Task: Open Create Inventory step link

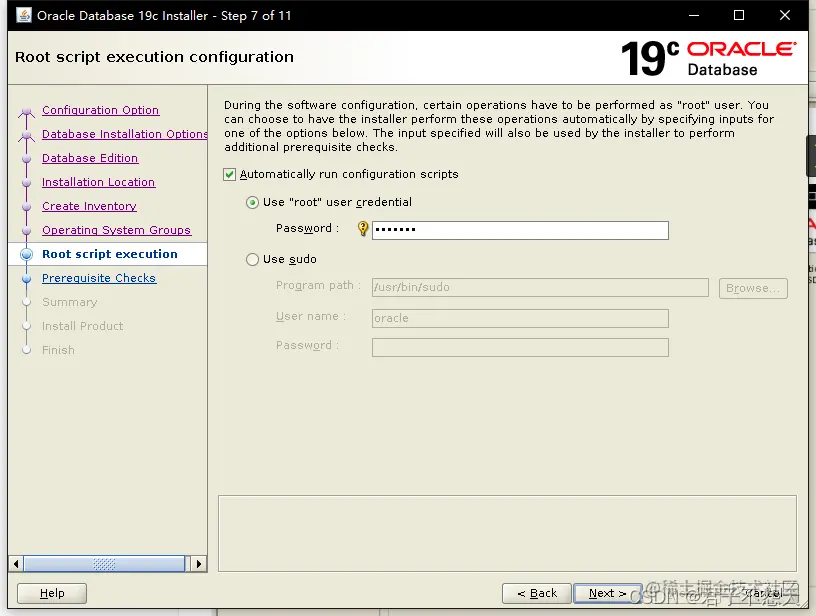Action: click(x=89, y=206)
